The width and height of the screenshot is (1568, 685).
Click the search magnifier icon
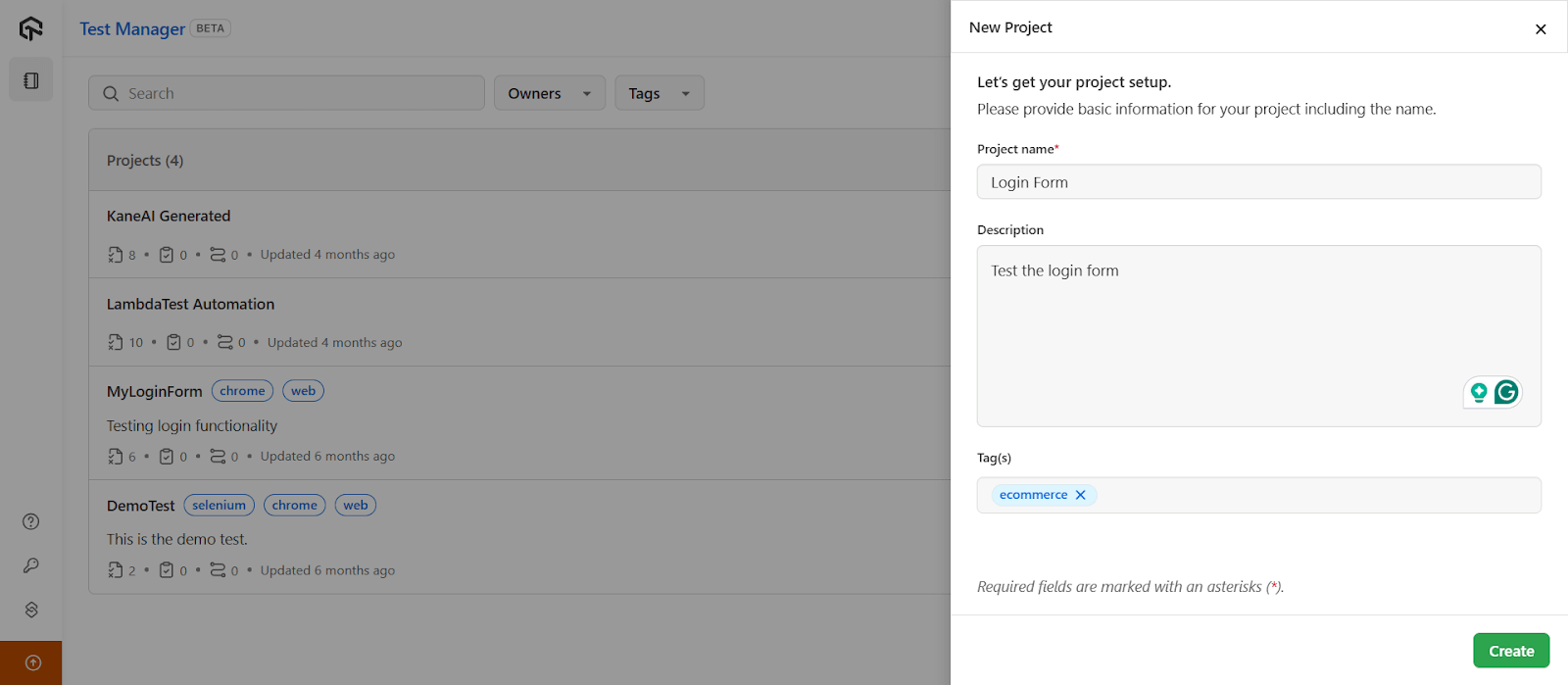point(111,93)
